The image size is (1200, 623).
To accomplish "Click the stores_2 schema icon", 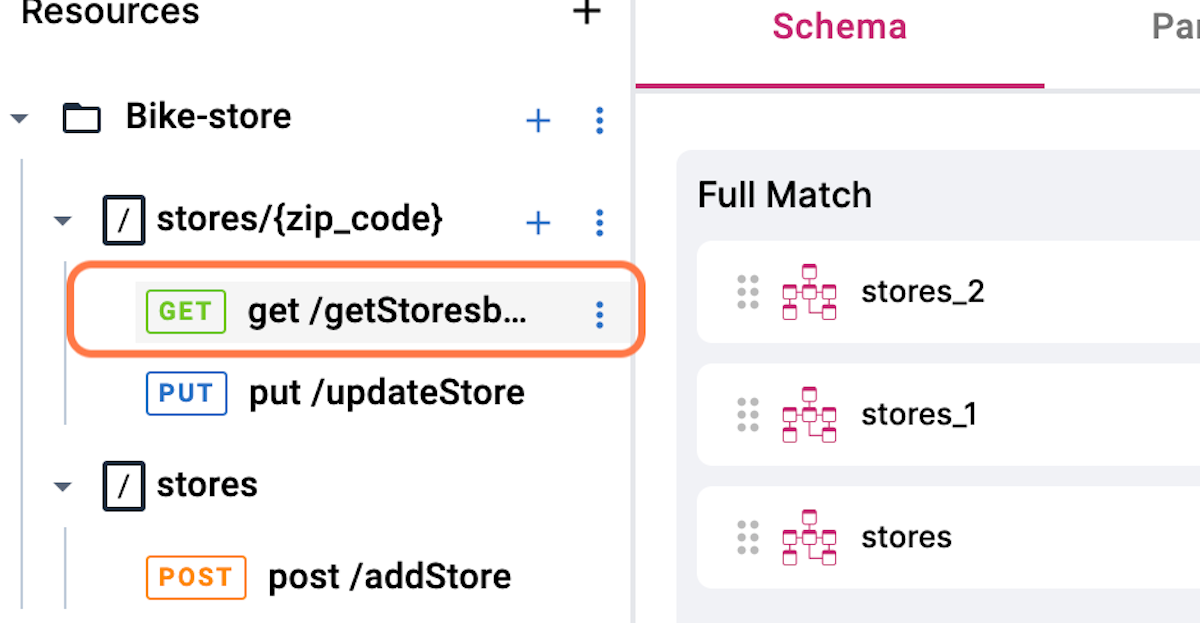I will (809, 292).
